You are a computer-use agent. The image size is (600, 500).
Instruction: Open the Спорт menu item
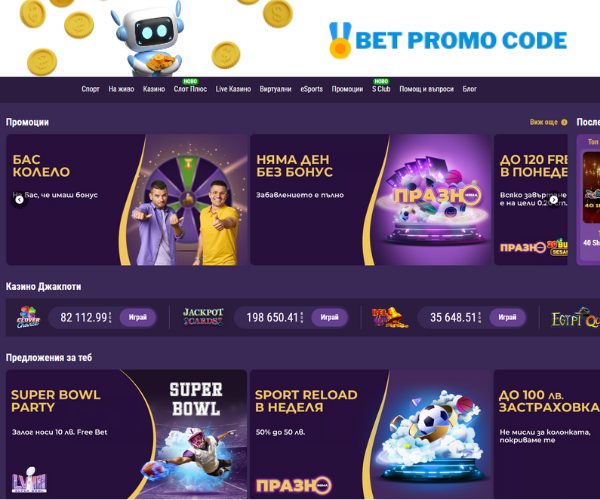pos(90,89)
